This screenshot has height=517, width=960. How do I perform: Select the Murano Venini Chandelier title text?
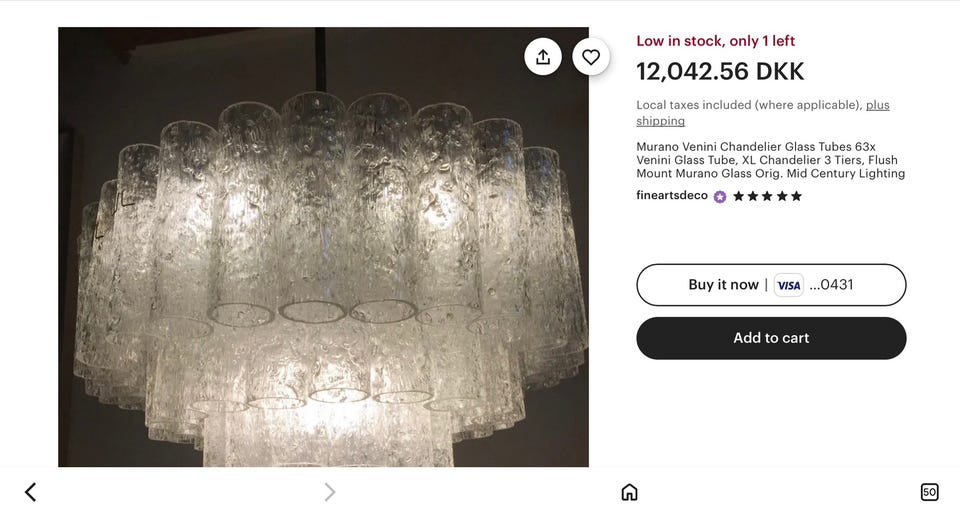[x=770, y=160]
